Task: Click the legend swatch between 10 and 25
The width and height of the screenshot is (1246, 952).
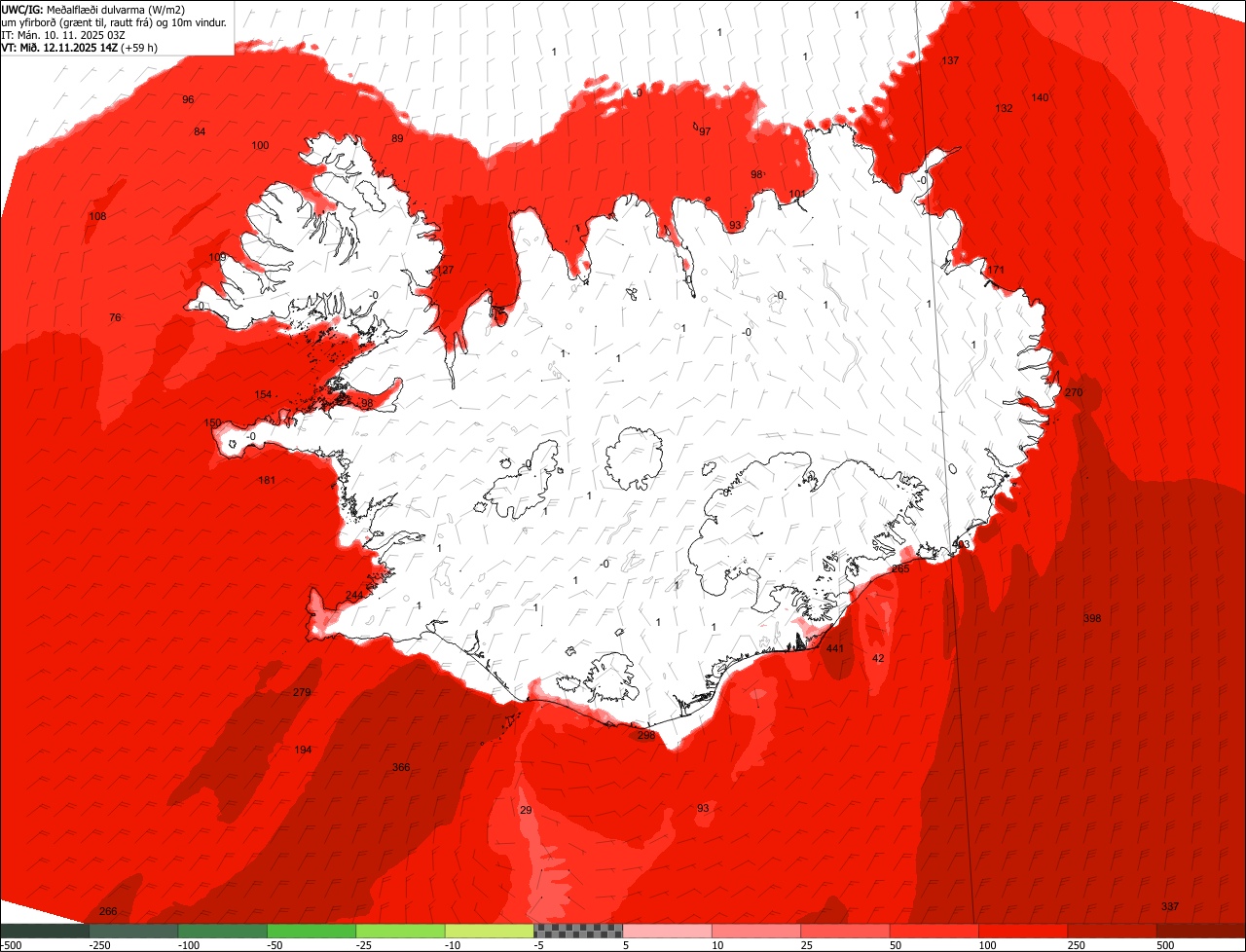Action: (756, 931)
